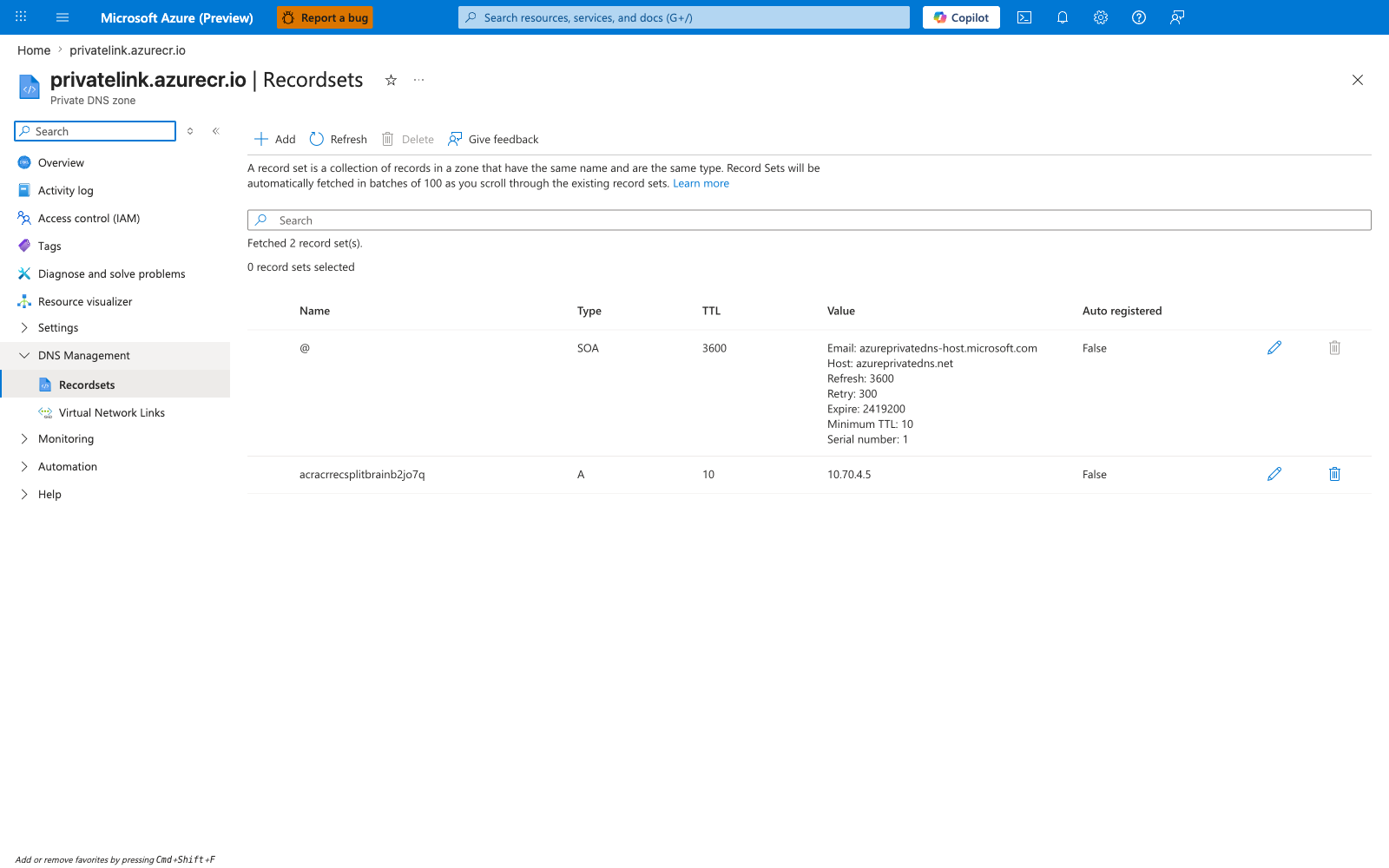Viewport: 1389px width, 868px height.
Task: Collapse the left navigation menu
Action: [216, 131]
